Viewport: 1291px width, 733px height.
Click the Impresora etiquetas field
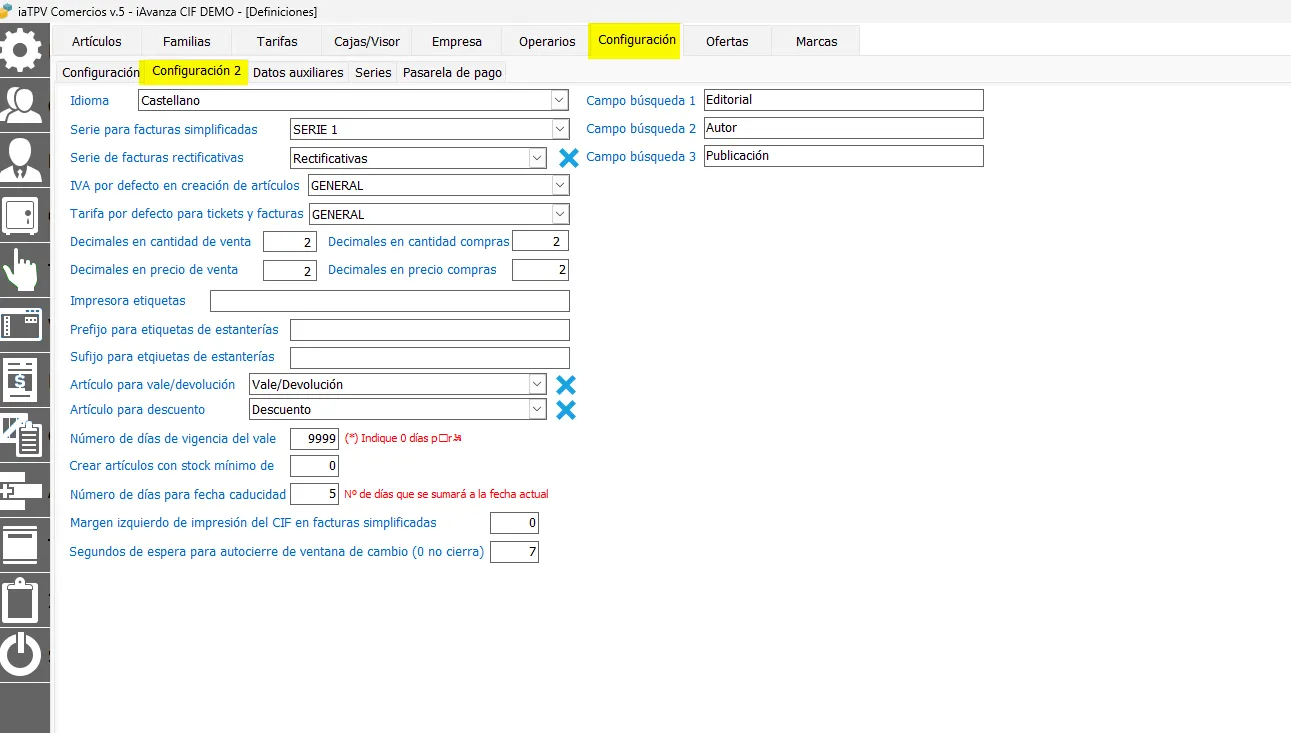pyautogui.click(x=390, y=301)
